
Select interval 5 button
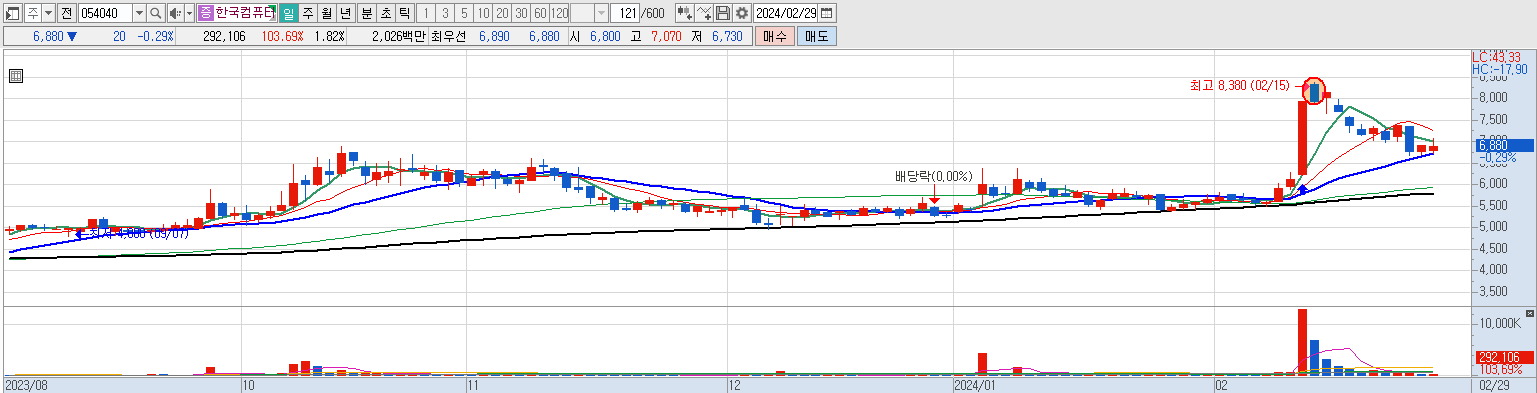[x=464, y=14]
